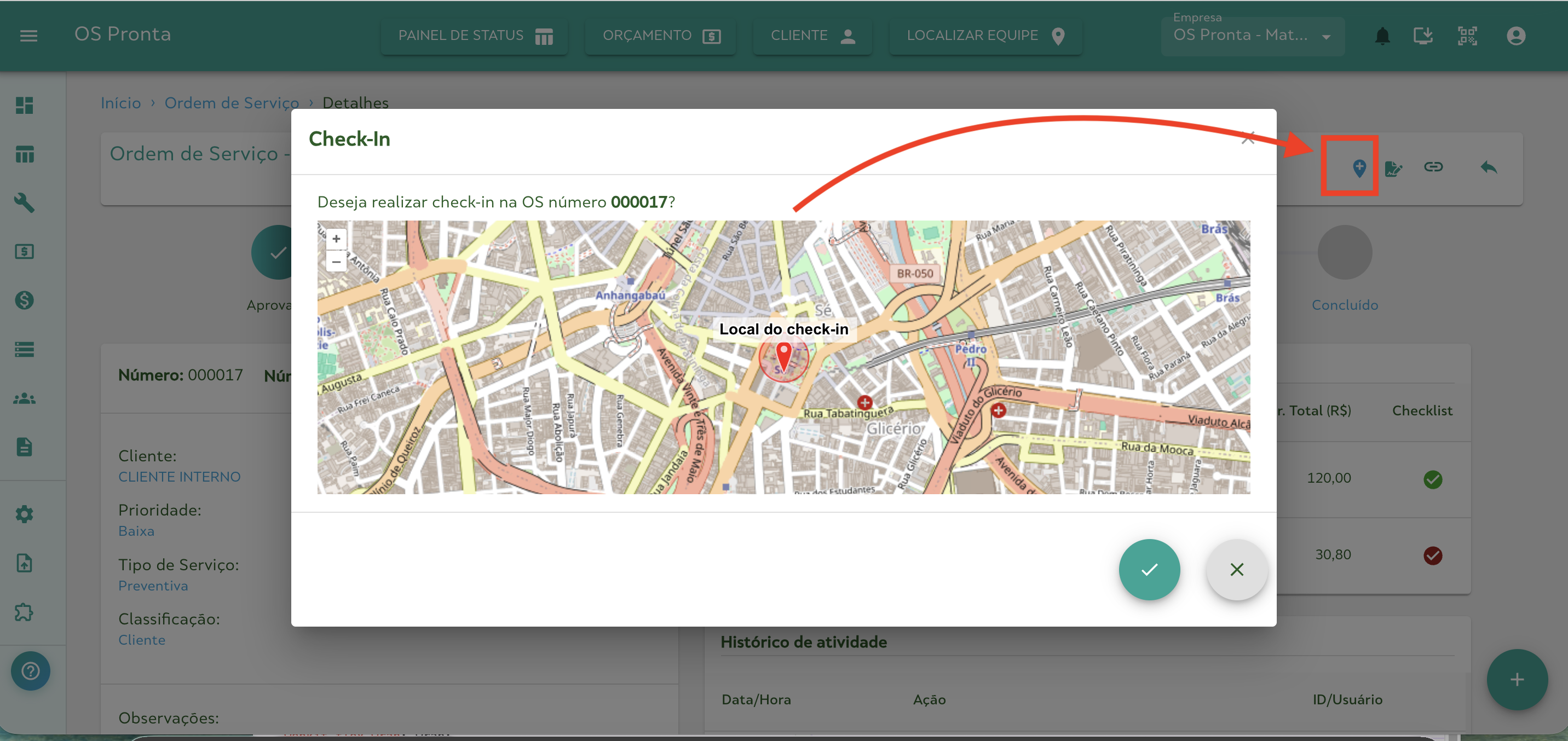Open notifications bell

tap(1382, 36)
